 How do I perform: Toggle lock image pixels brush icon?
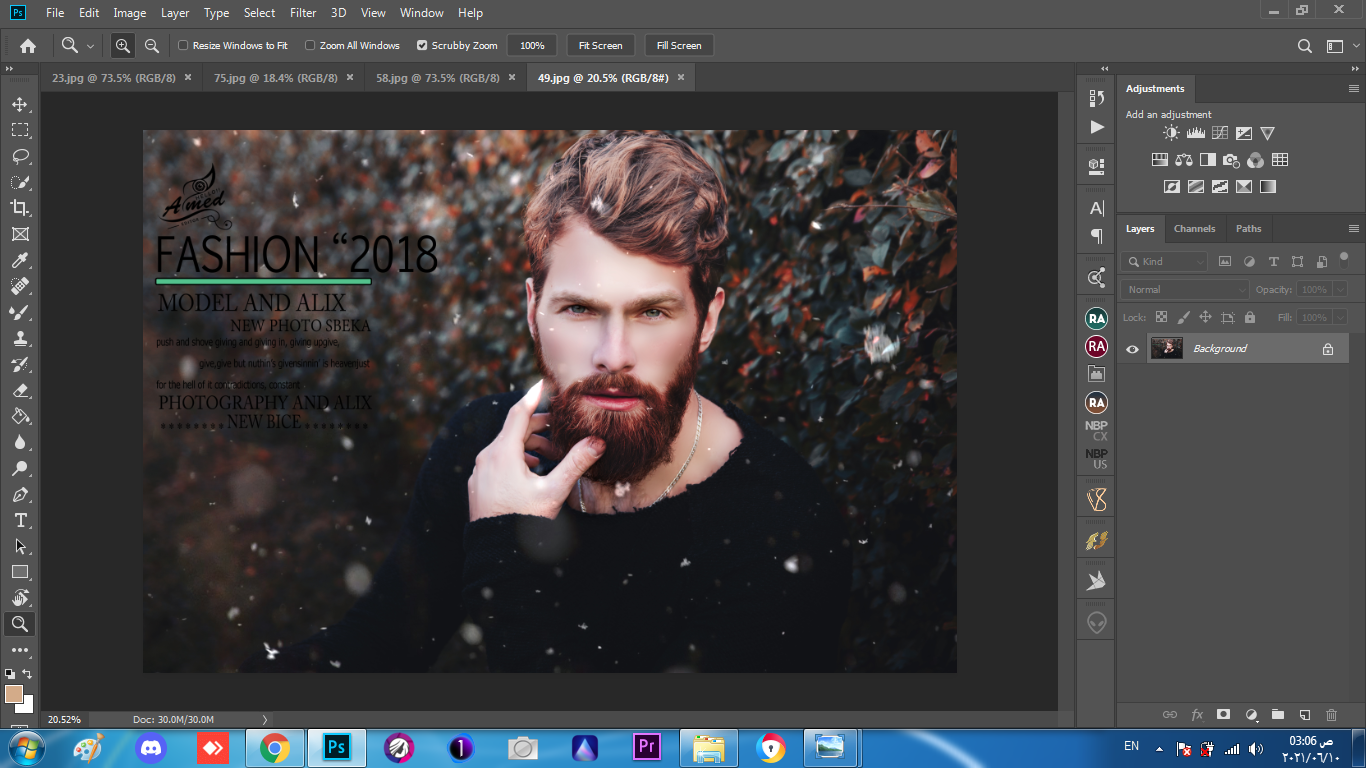click(1183, 317)
